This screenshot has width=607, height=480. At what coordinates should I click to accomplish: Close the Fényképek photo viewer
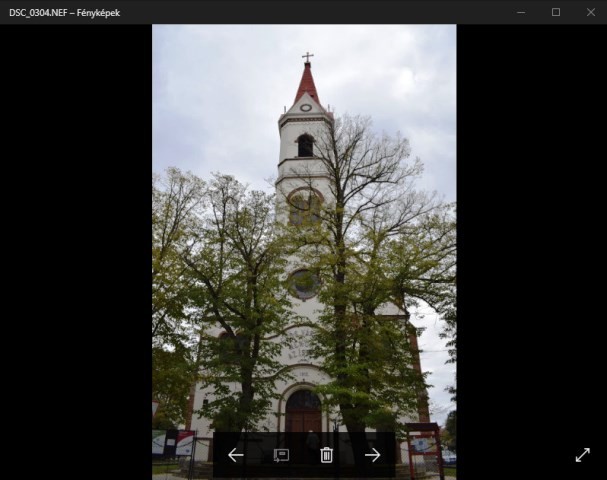(x=590, y=12)
